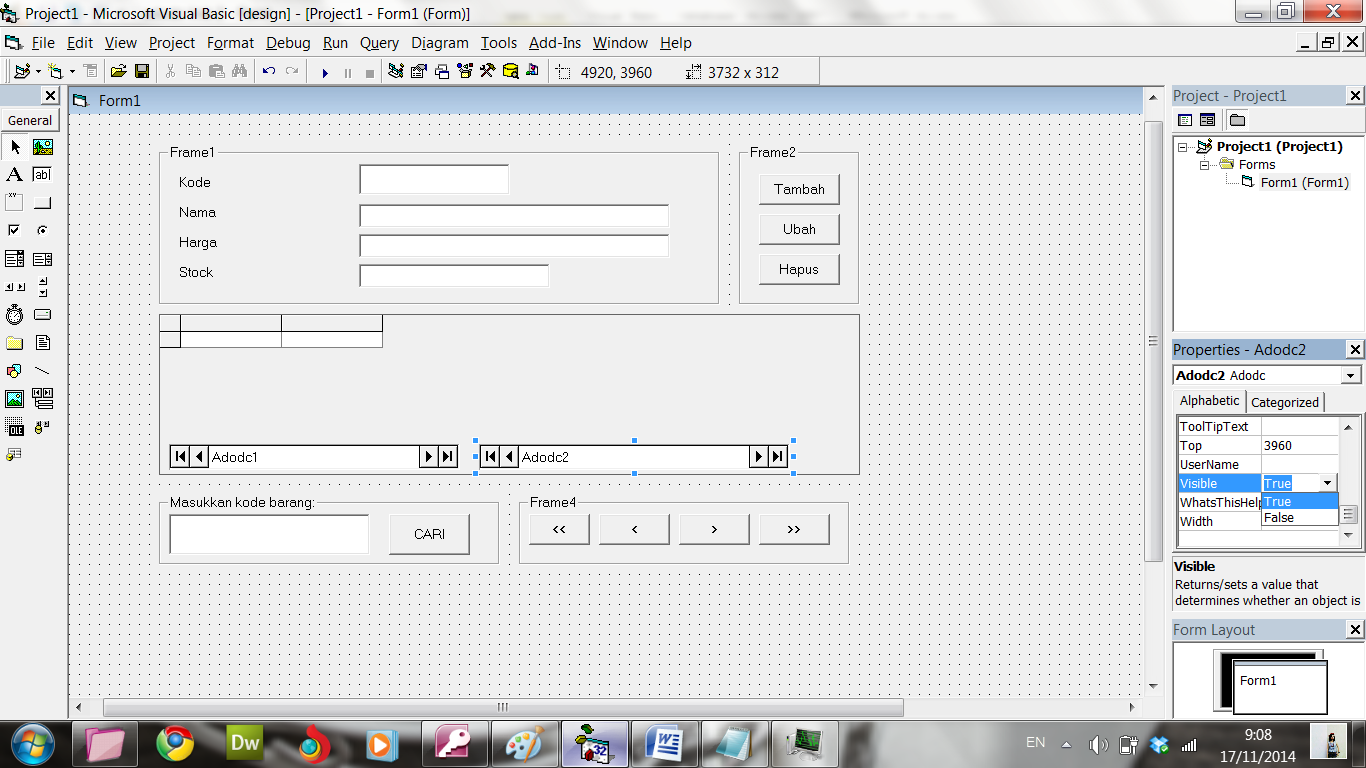Select the TextBox control in the toolbox
The width and height of the screenshot is (1366, 768).
tap(42, 174)
